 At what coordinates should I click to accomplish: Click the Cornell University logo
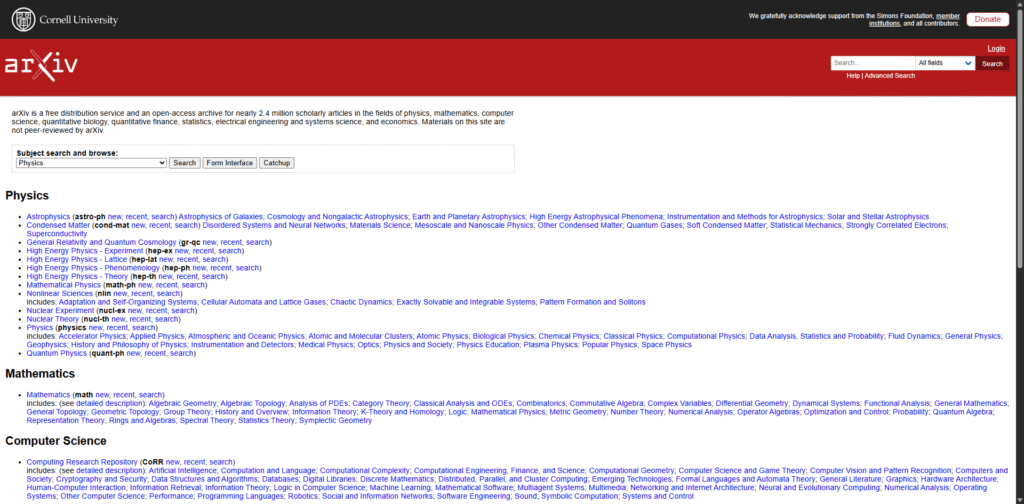click(x=65, y=19)
